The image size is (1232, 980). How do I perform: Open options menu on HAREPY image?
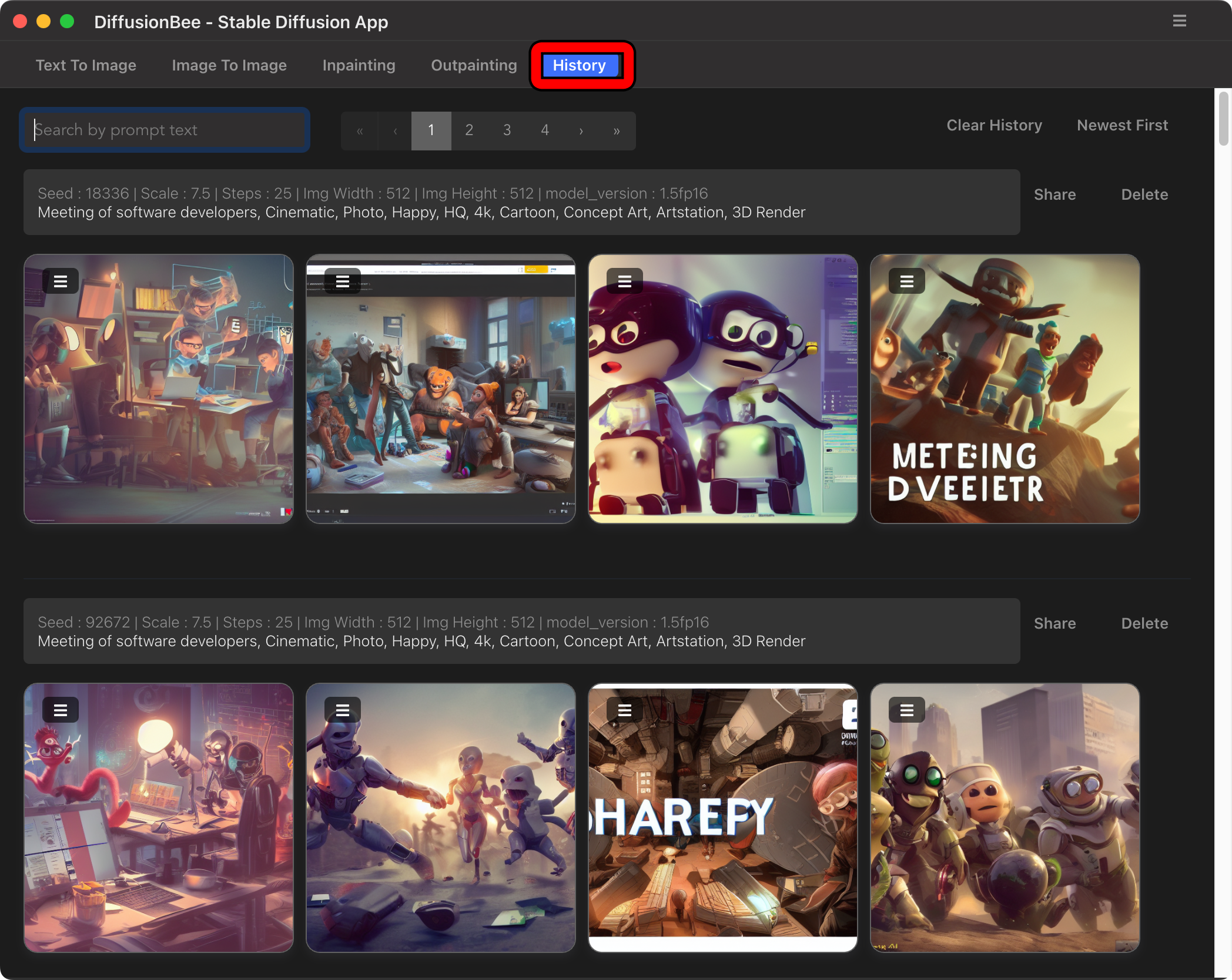[624, 710]
